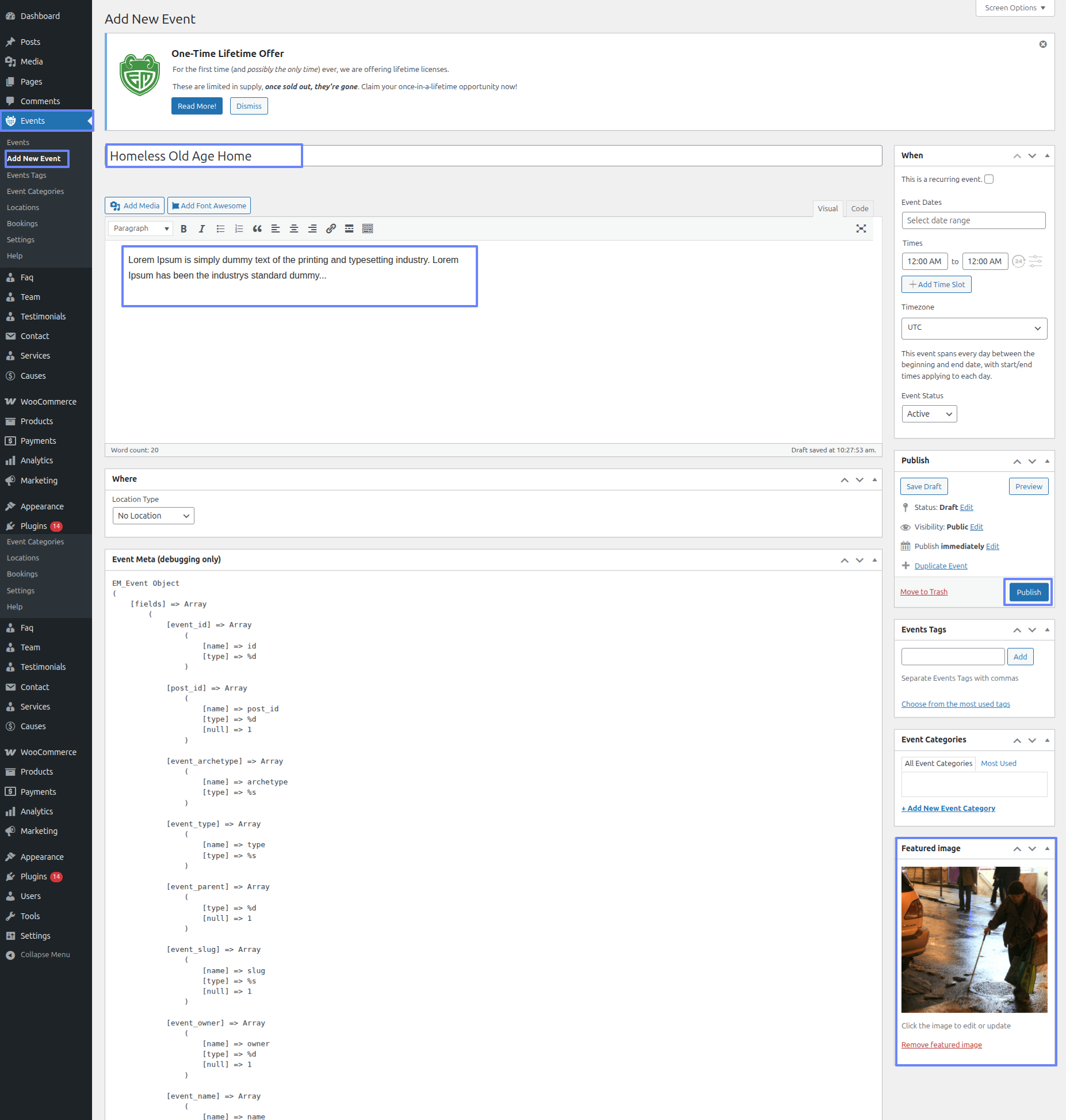
Task: Create a bulleted list
Action: point(220,228)
